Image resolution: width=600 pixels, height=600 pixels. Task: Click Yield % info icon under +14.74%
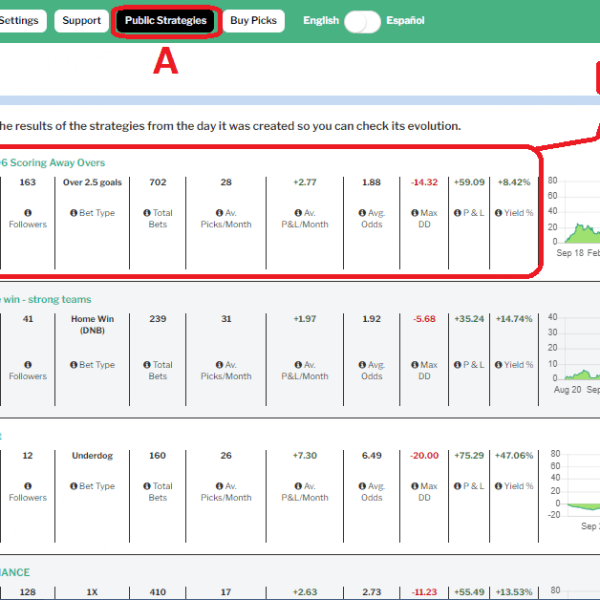(498, 365)
